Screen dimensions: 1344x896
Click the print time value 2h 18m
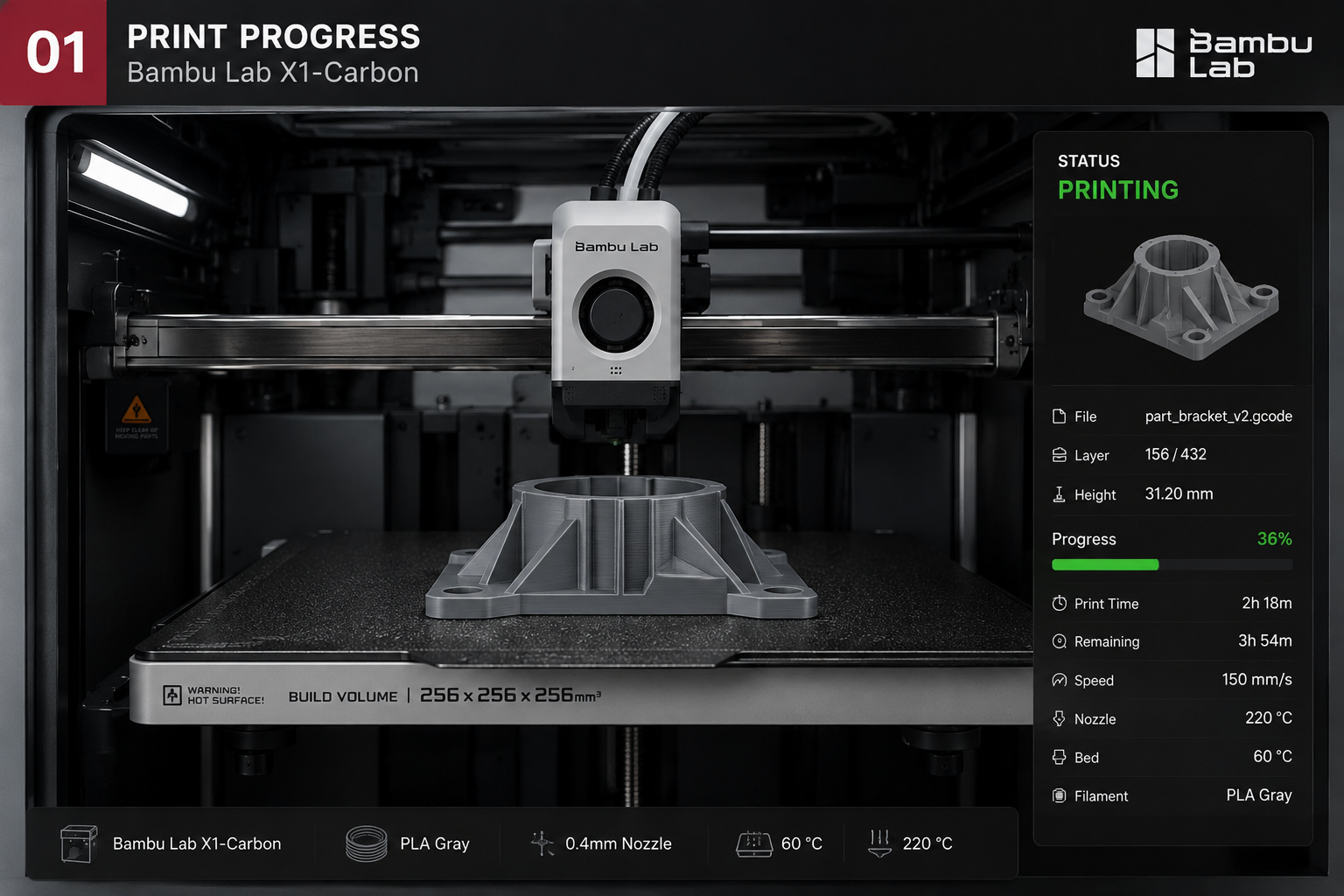pos(1267,603)
